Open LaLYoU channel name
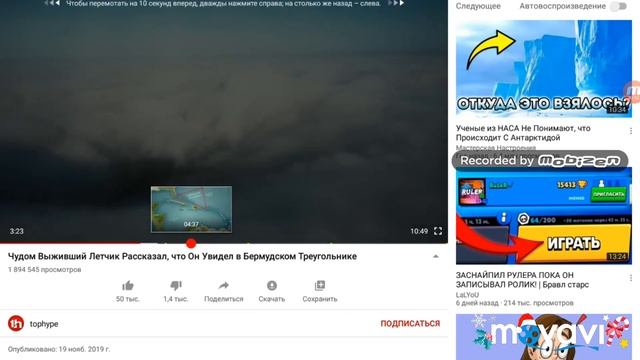Screen dimensions: 640x360 pos(467,295)
